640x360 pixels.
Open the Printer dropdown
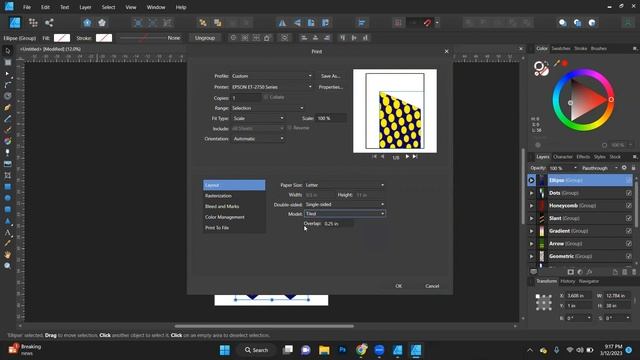272,87
